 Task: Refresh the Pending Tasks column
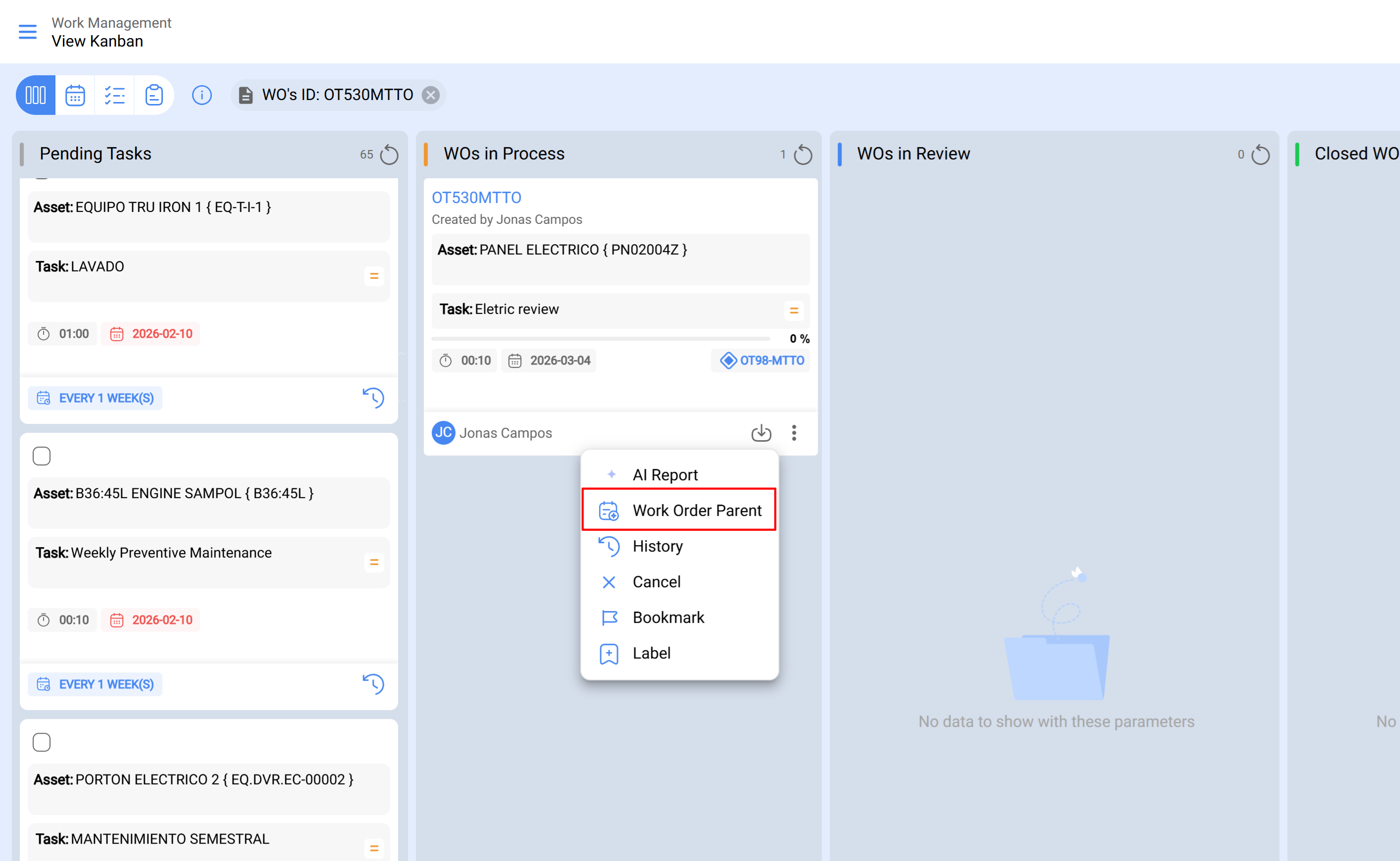(390, 154)
